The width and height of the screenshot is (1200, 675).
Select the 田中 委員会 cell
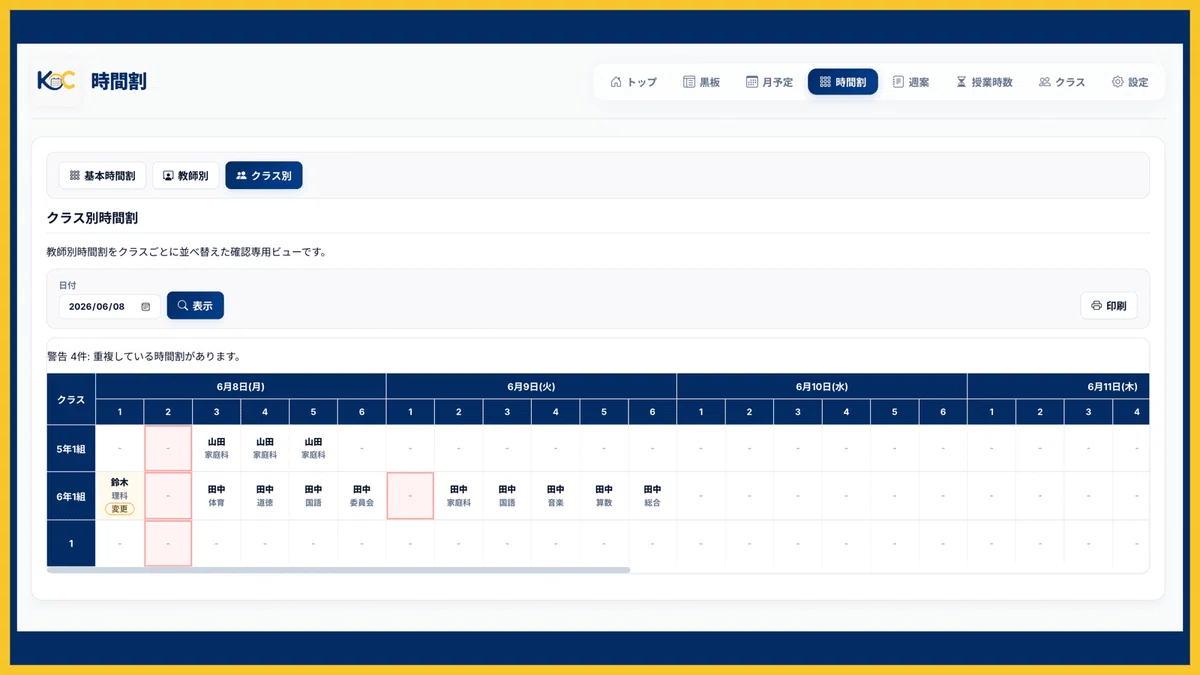[362, 496]
